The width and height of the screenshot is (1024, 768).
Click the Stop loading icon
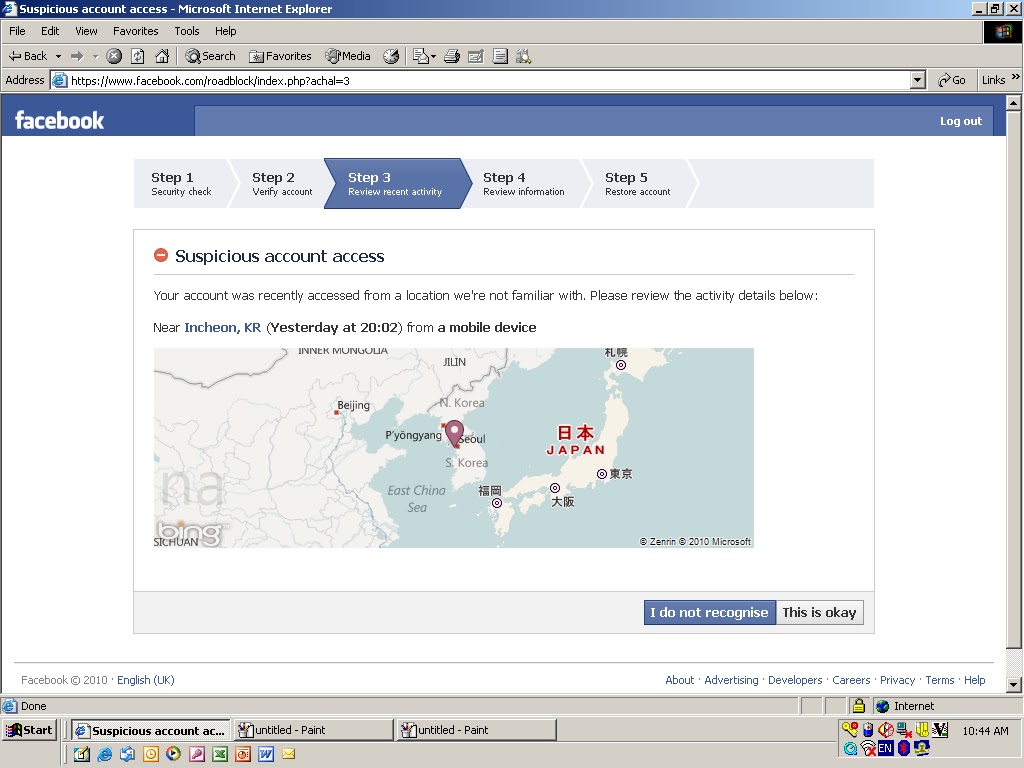point(114,56)
